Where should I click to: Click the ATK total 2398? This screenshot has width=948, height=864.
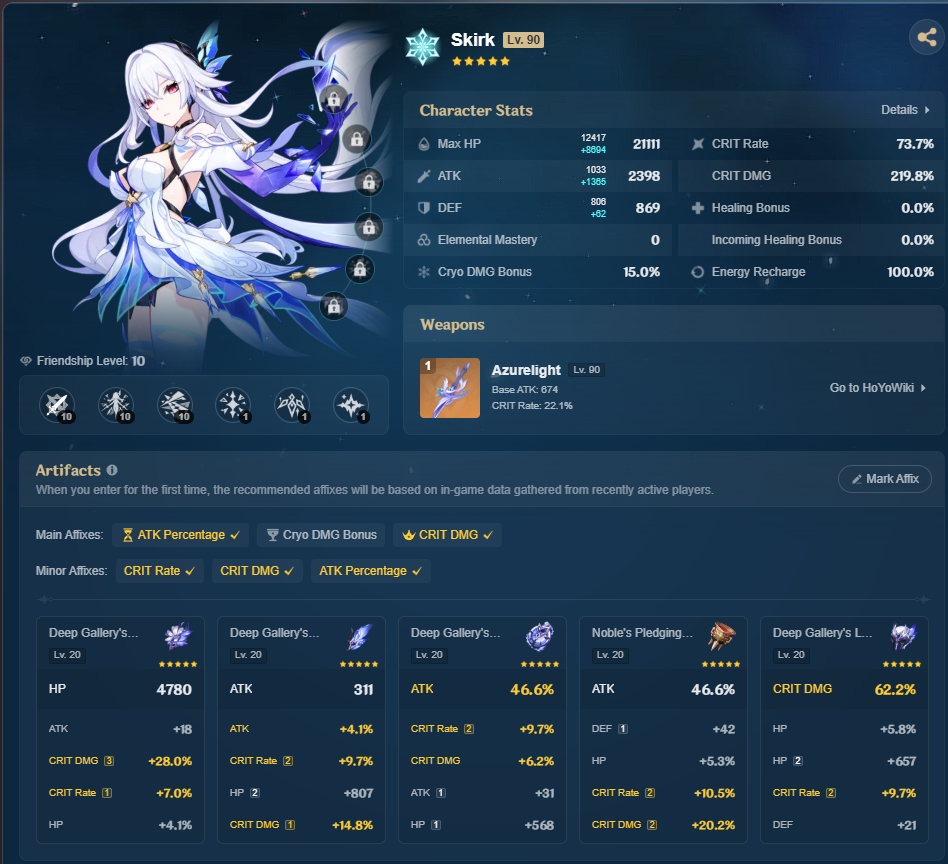644,176
